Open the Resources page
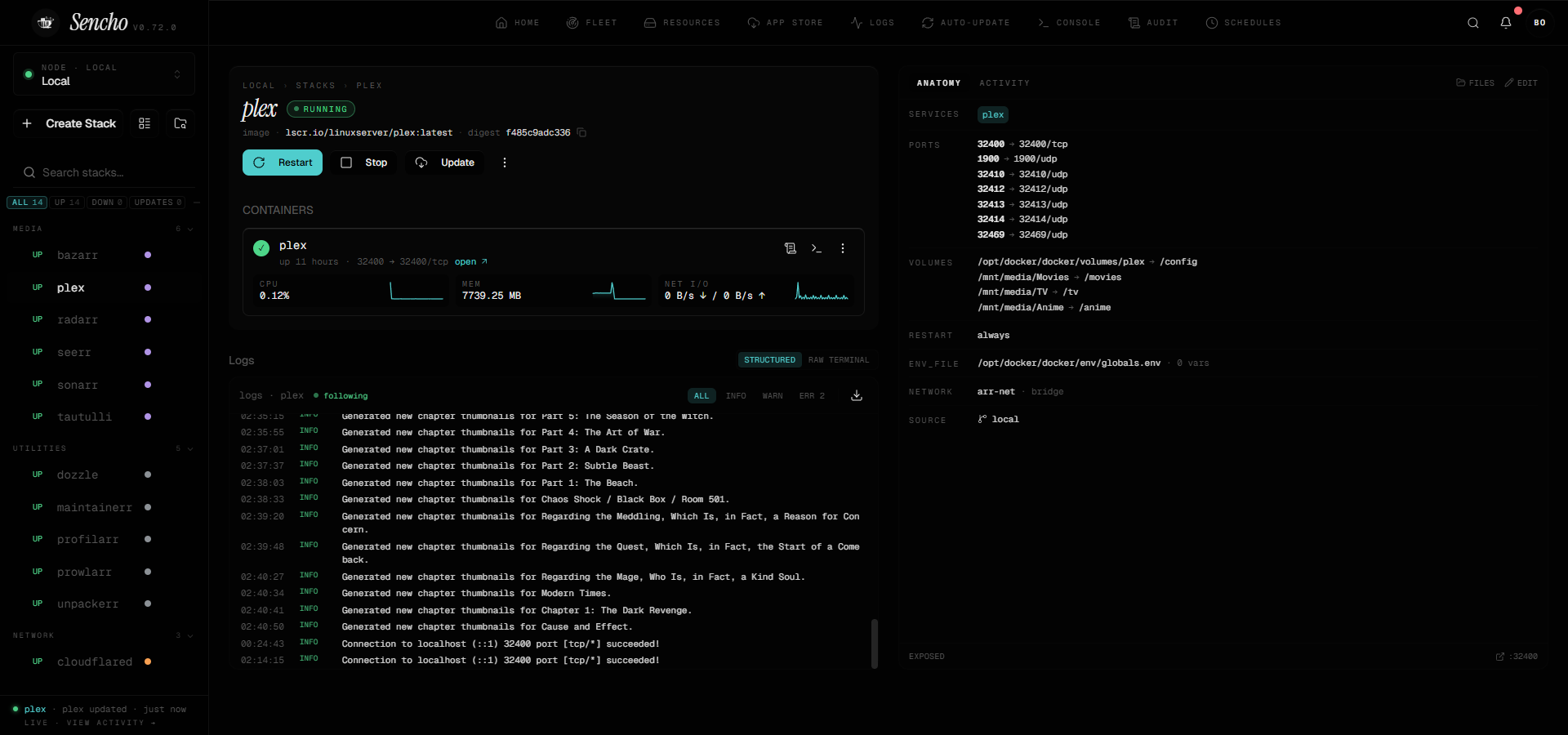 coord(682,23)
